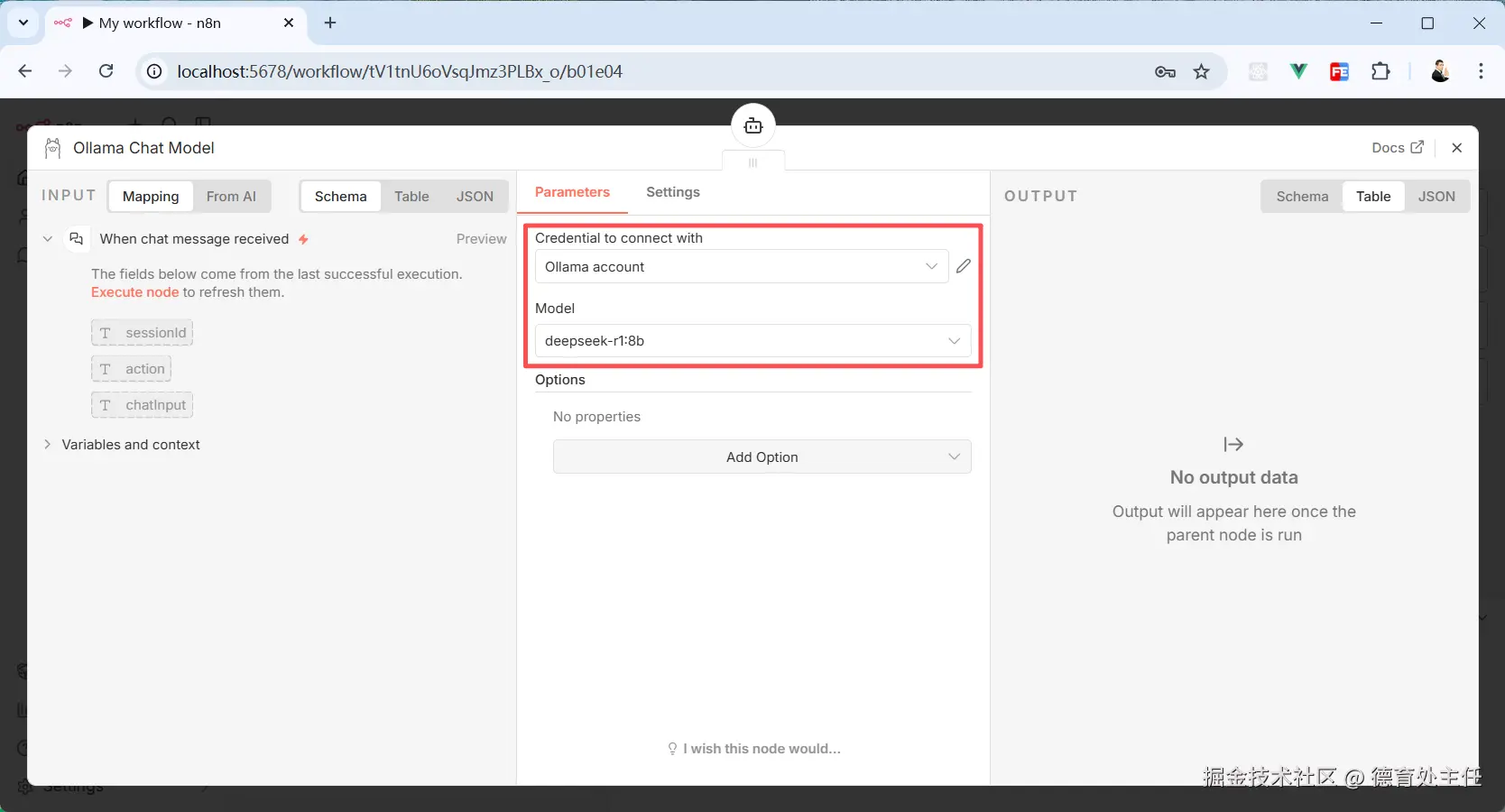Select the sessionId field pill
Image resolution: width=1505 pixels, height=812 pixels.
[x=143, y=333]
